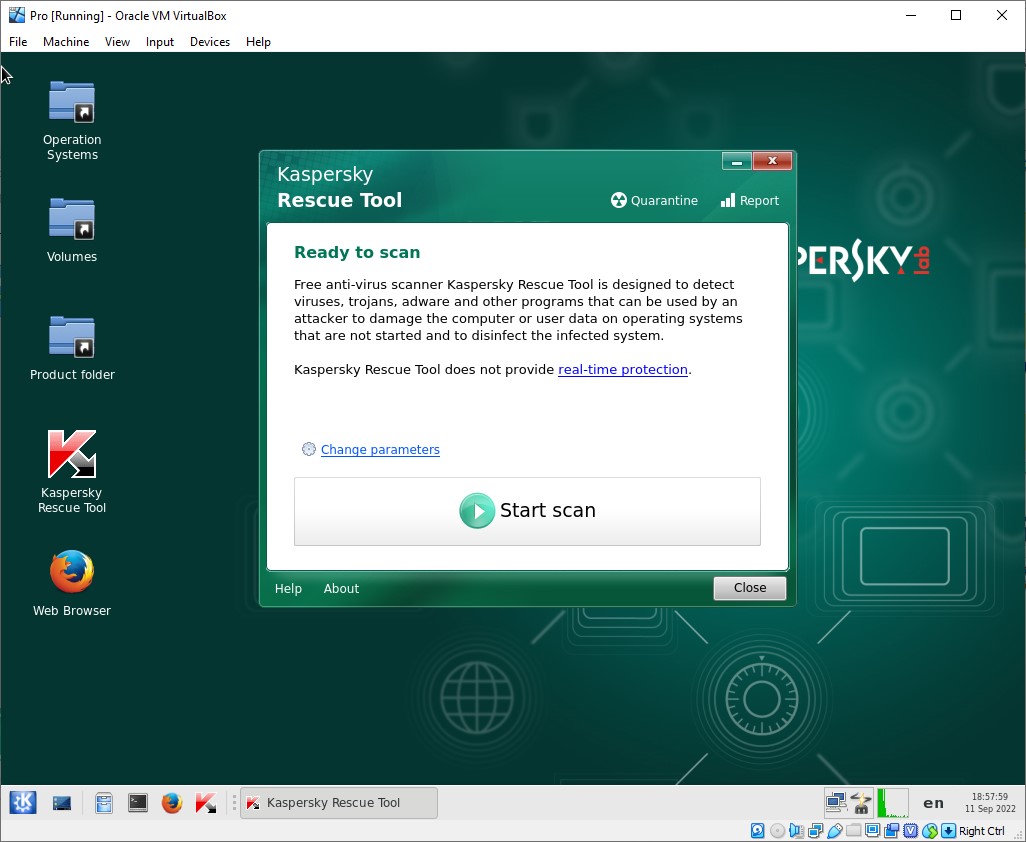The height and width of the screenshot is (842, 1026).
Task: Click VirtualBox recording status icon
Action: point(891,831)
